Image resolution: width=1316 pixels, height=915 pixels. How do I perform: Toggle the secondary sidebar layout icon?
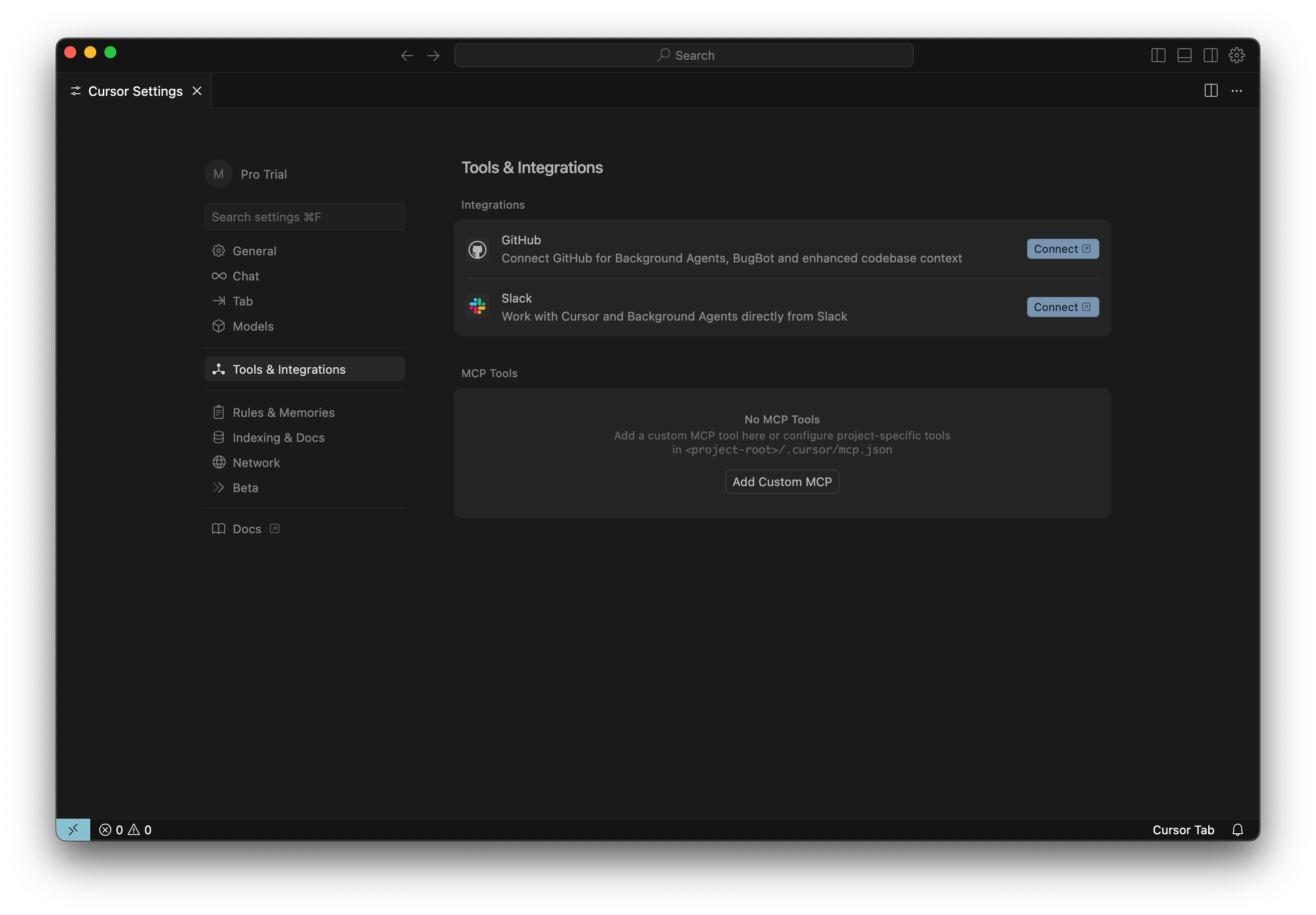click(1210, 56)
